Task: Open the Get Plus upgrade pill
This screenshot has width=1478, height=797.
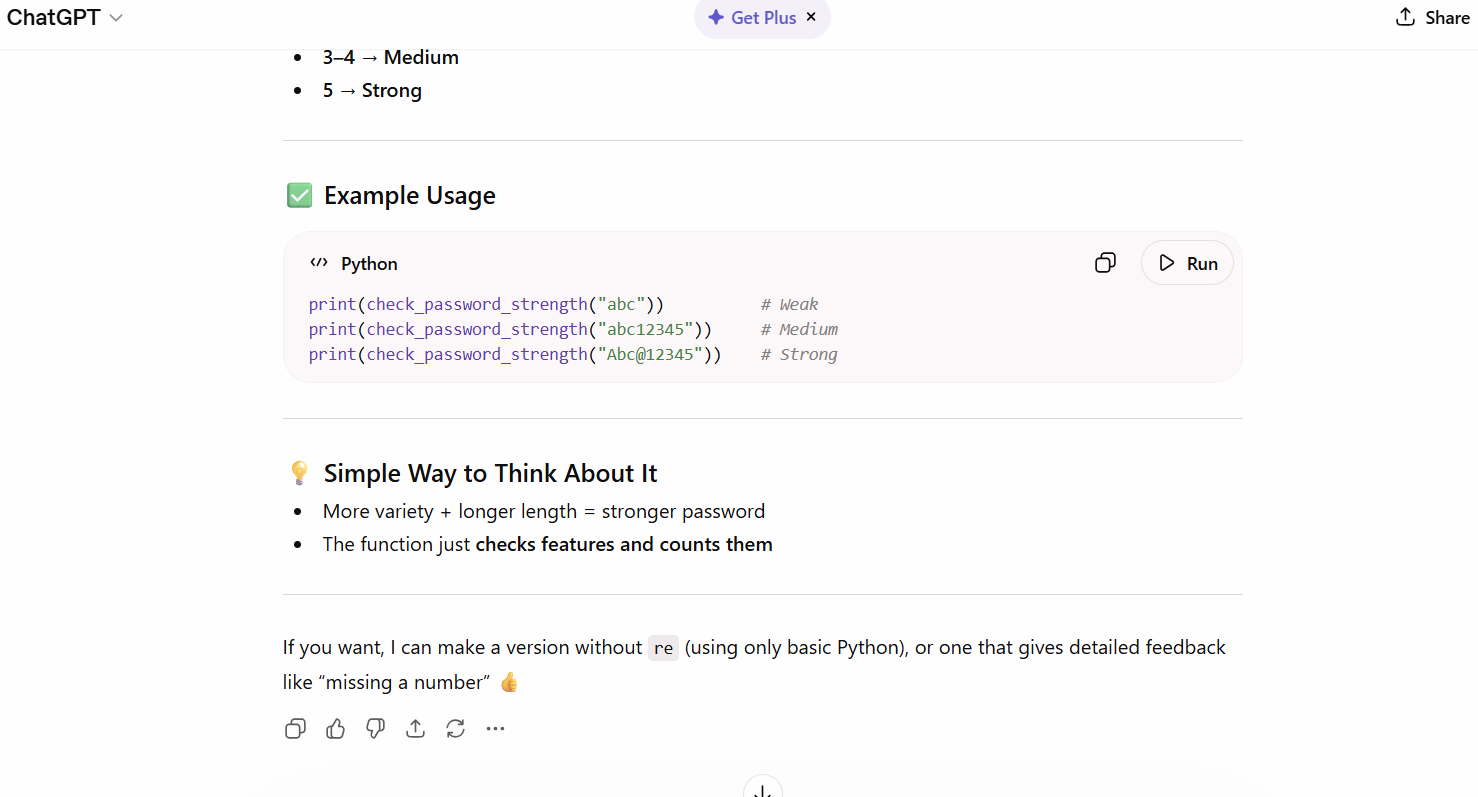Action: coord(756,17)
